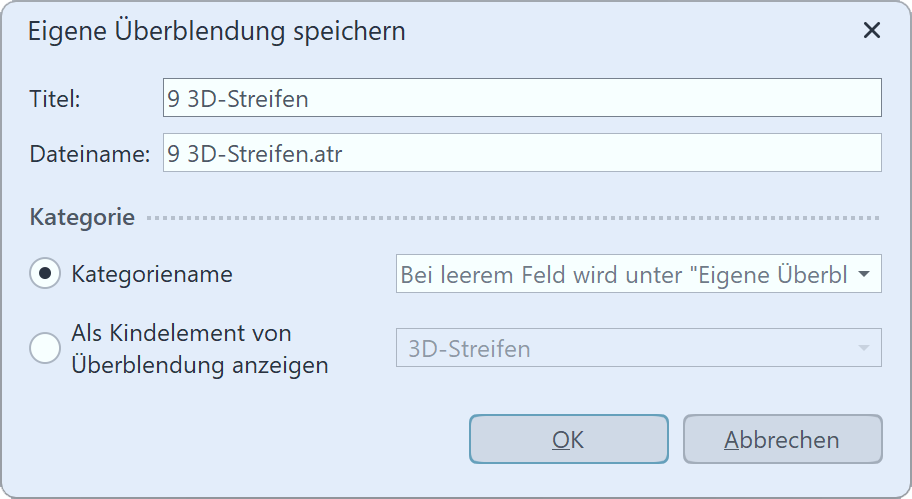Click the Kategorie section heading
912x499 pixels.
[83, 217]
